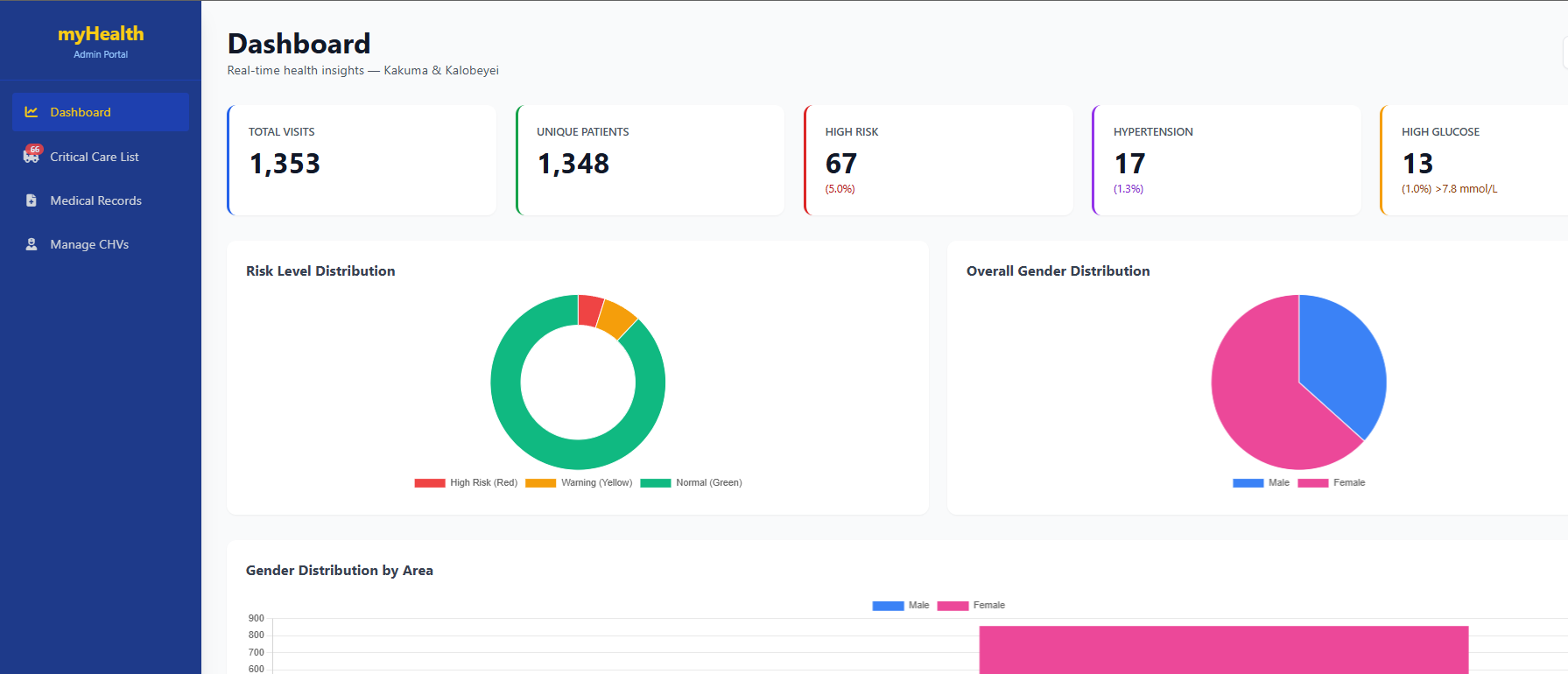1568x674 pixels.
Task: Click the "UNIQUE PATIENTS" card label
Action: click(x=583, y=132)
